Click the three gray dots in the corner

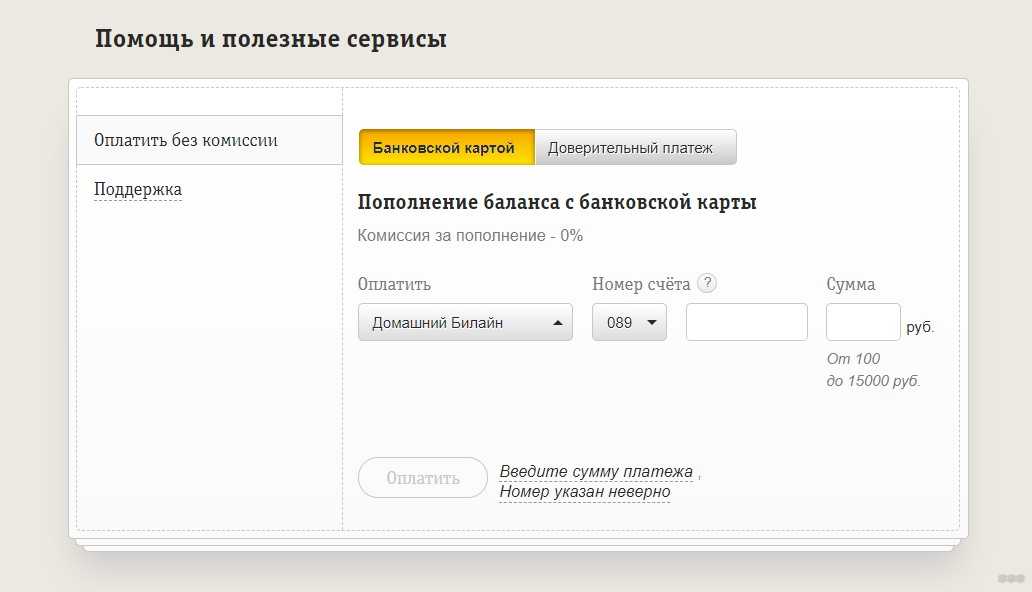1011,578
